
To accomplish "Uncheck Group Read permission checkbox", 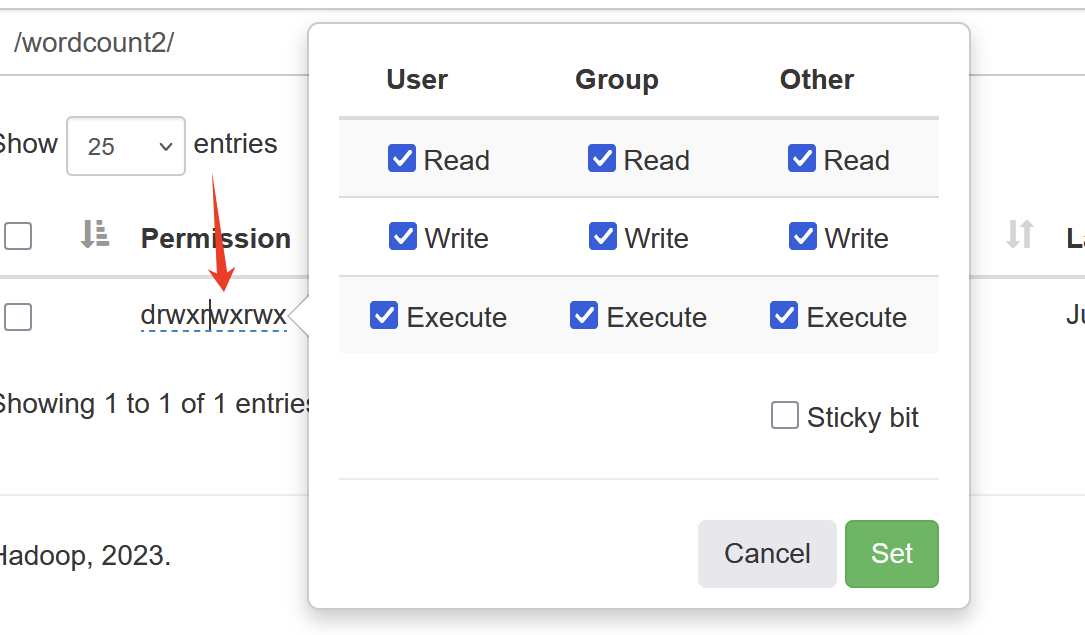I will pos(602,158).
